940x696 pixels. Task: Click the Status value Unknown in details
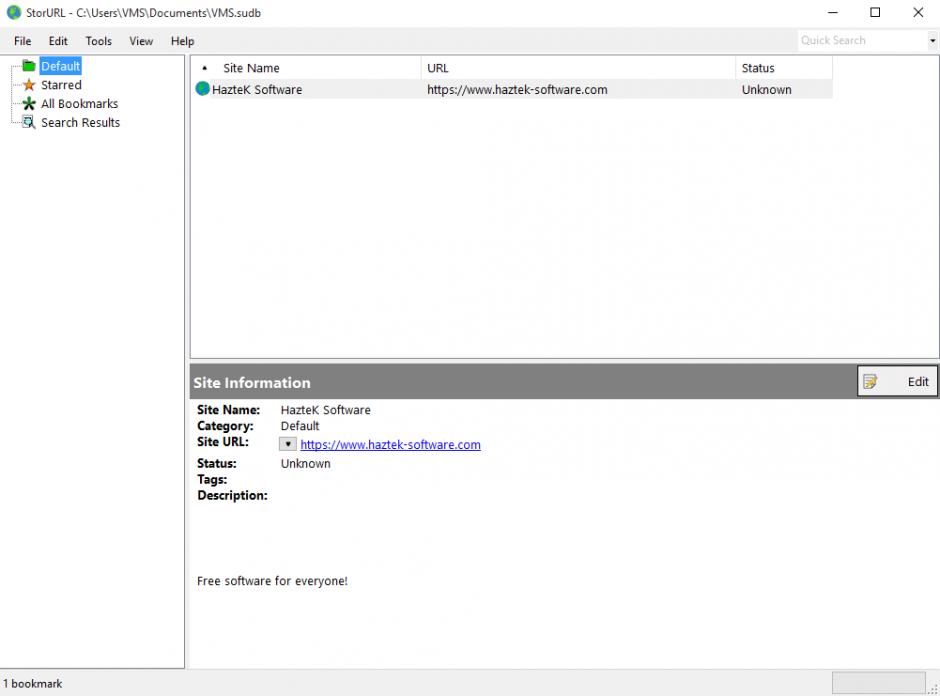(305, 463)
